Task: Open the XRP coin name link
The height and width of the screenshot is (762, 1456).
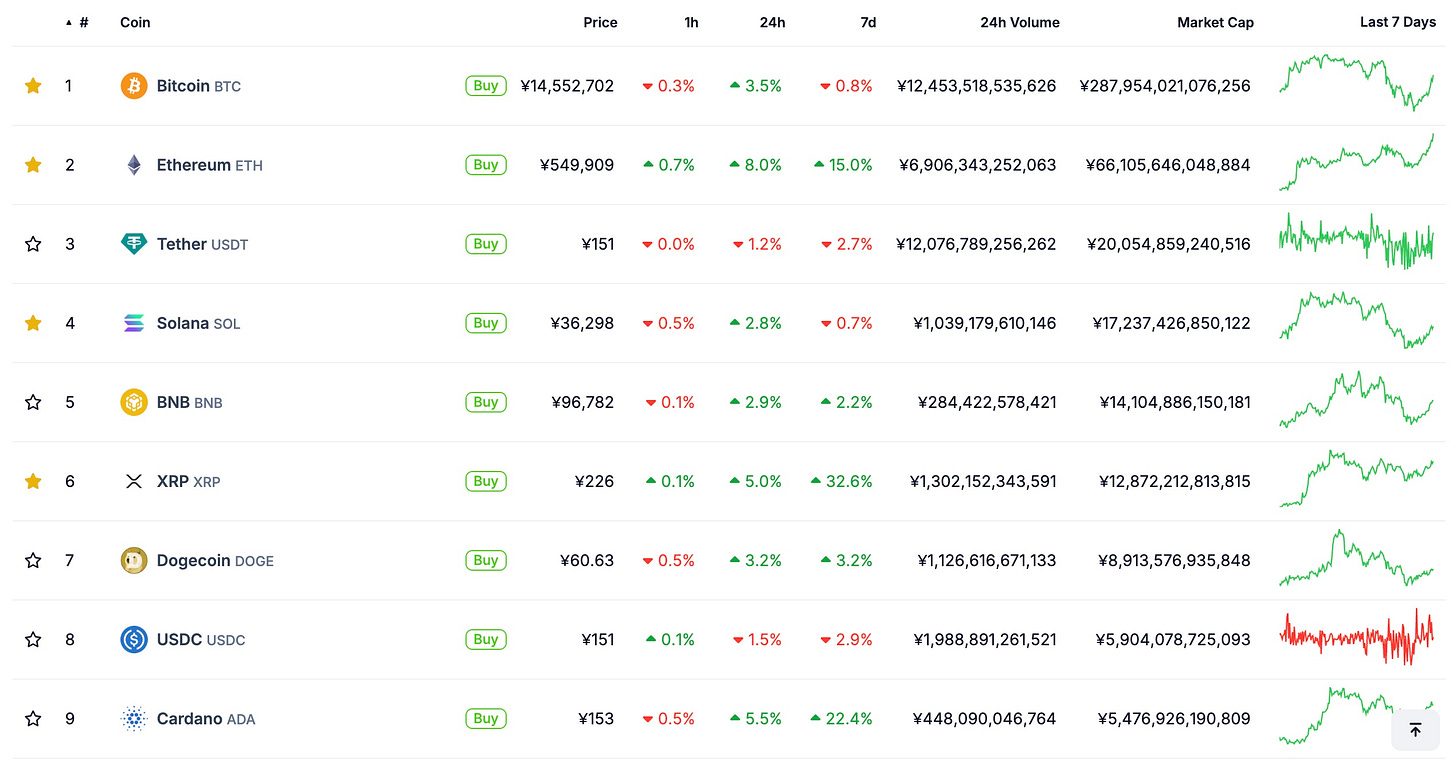Action: [x=189, y=481]
